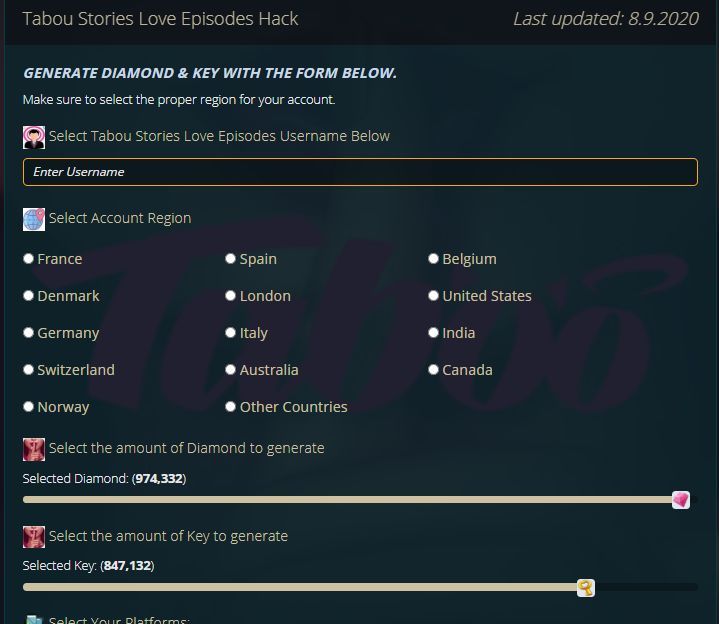719x624 pixels.
Task: Click the Last updated: 8.9.2020 text
Action: tap(606, 19)
